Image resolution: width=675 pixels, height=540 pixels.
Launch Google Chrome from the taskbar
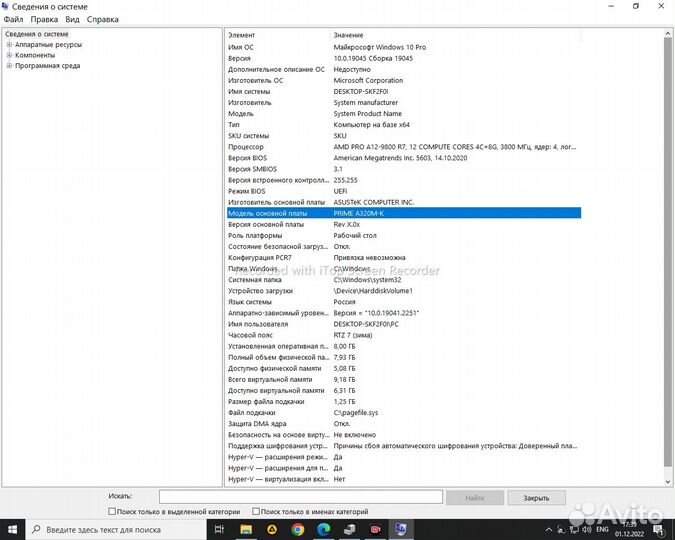click(x=297, y=529)
